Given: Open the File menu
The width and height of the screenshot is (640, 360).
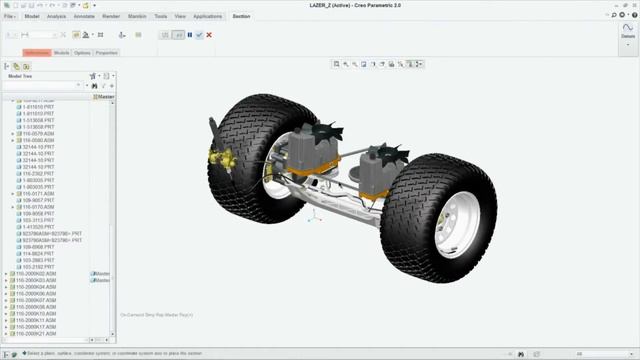Looking at the screenshot, I should point(9,16).
